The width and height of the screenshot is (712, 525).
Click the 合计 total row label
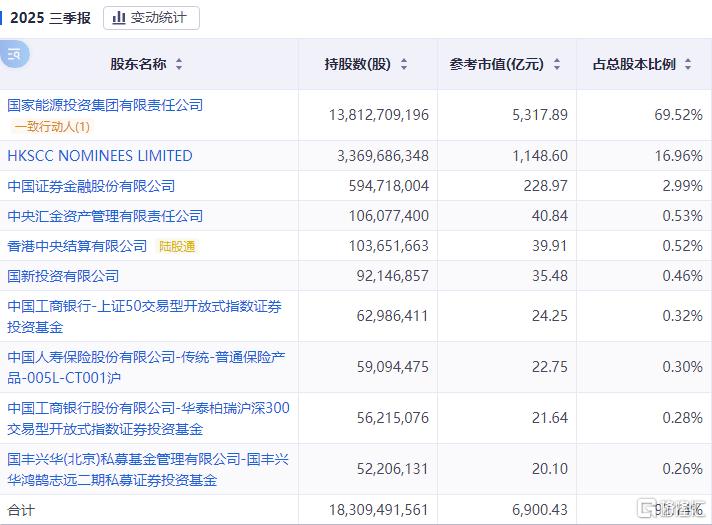tap(21, 510)
